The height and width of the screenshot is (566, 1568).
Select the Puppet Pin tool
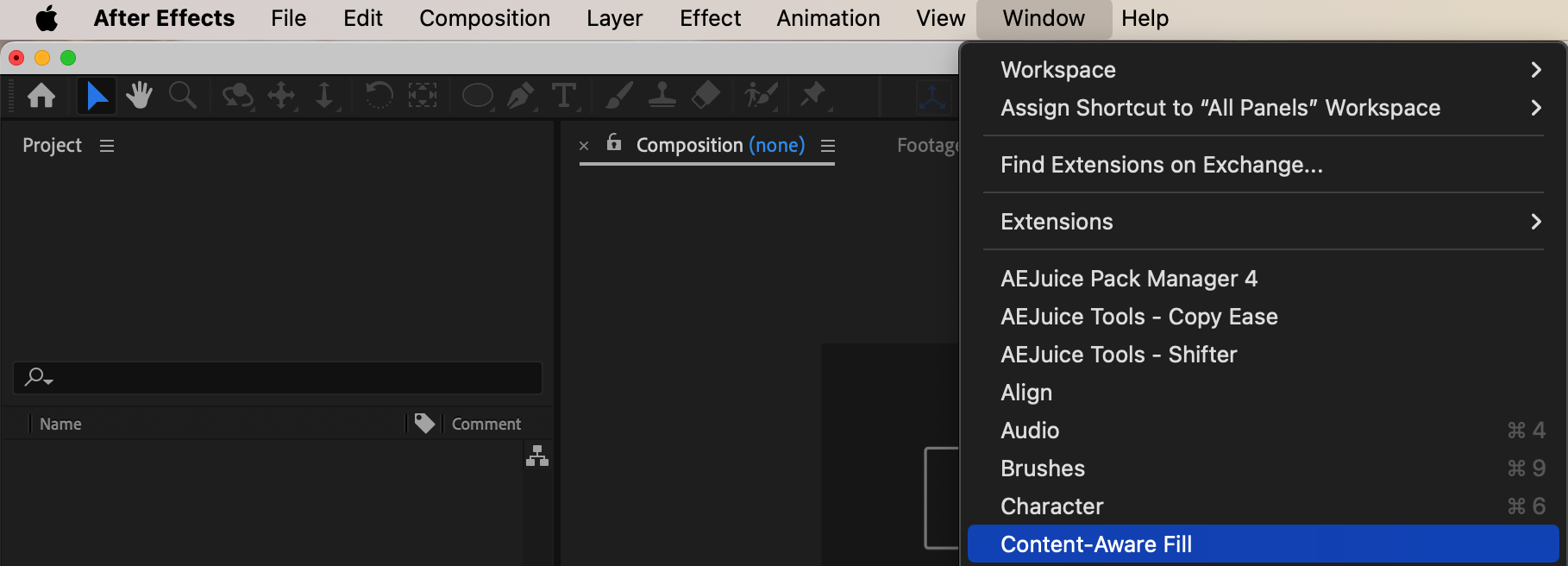(x=812, y=94)
